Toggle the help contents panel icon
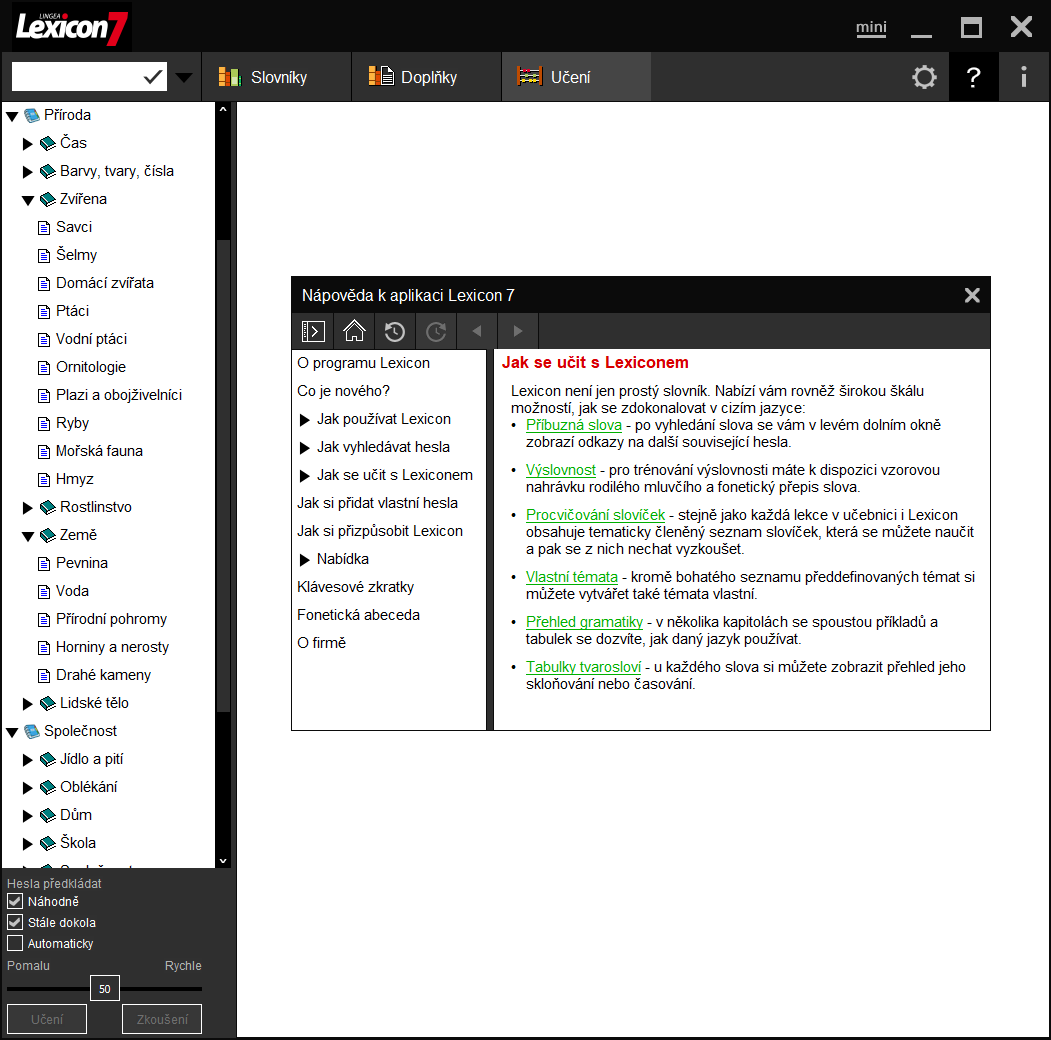Screen dimensions: 1051x1040 [313, 331]
